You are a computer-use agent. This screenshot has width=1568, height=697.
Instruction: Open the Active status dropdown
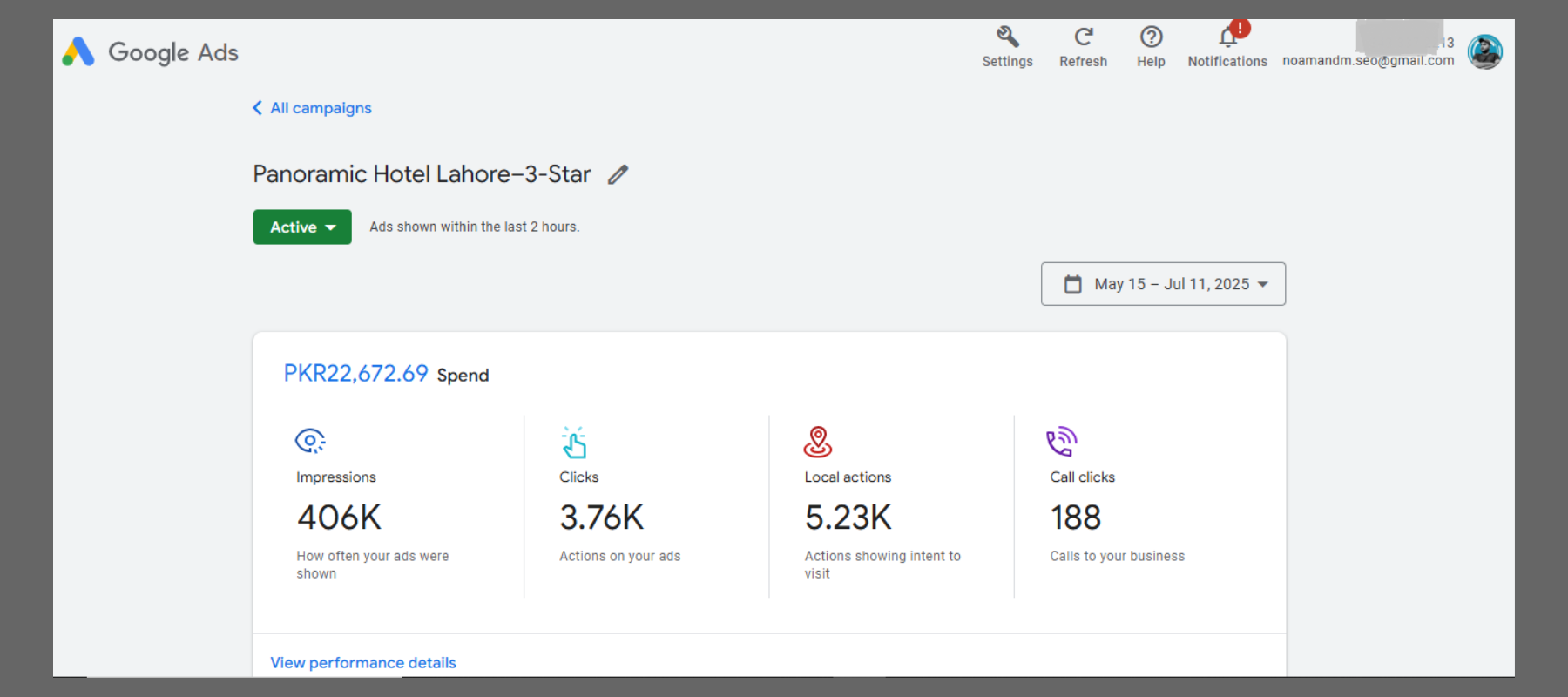pyautogui.click(x=302, y=227)
